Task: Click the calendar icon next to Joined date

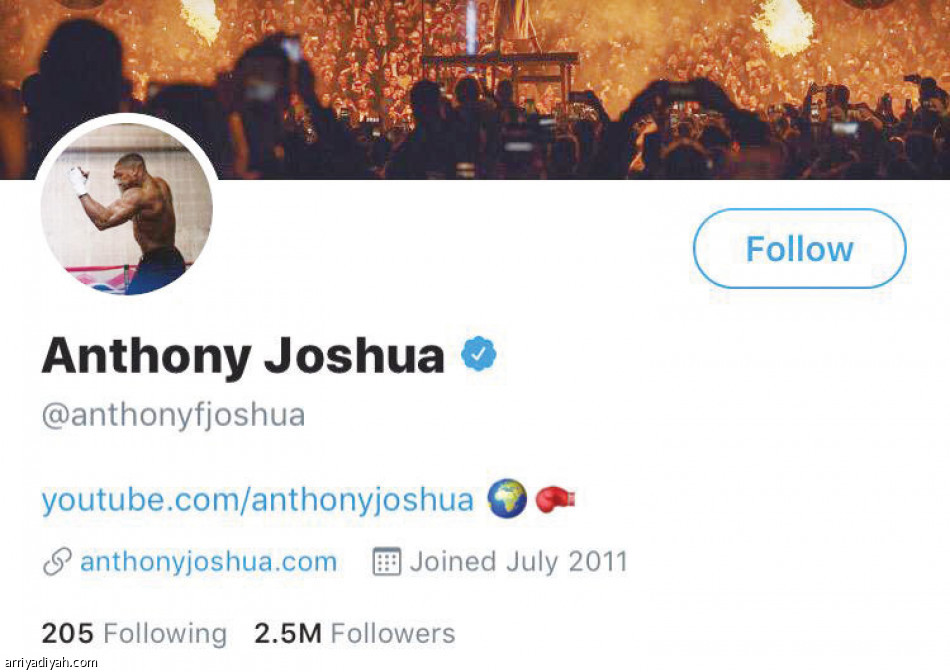Action: point(386,562)
